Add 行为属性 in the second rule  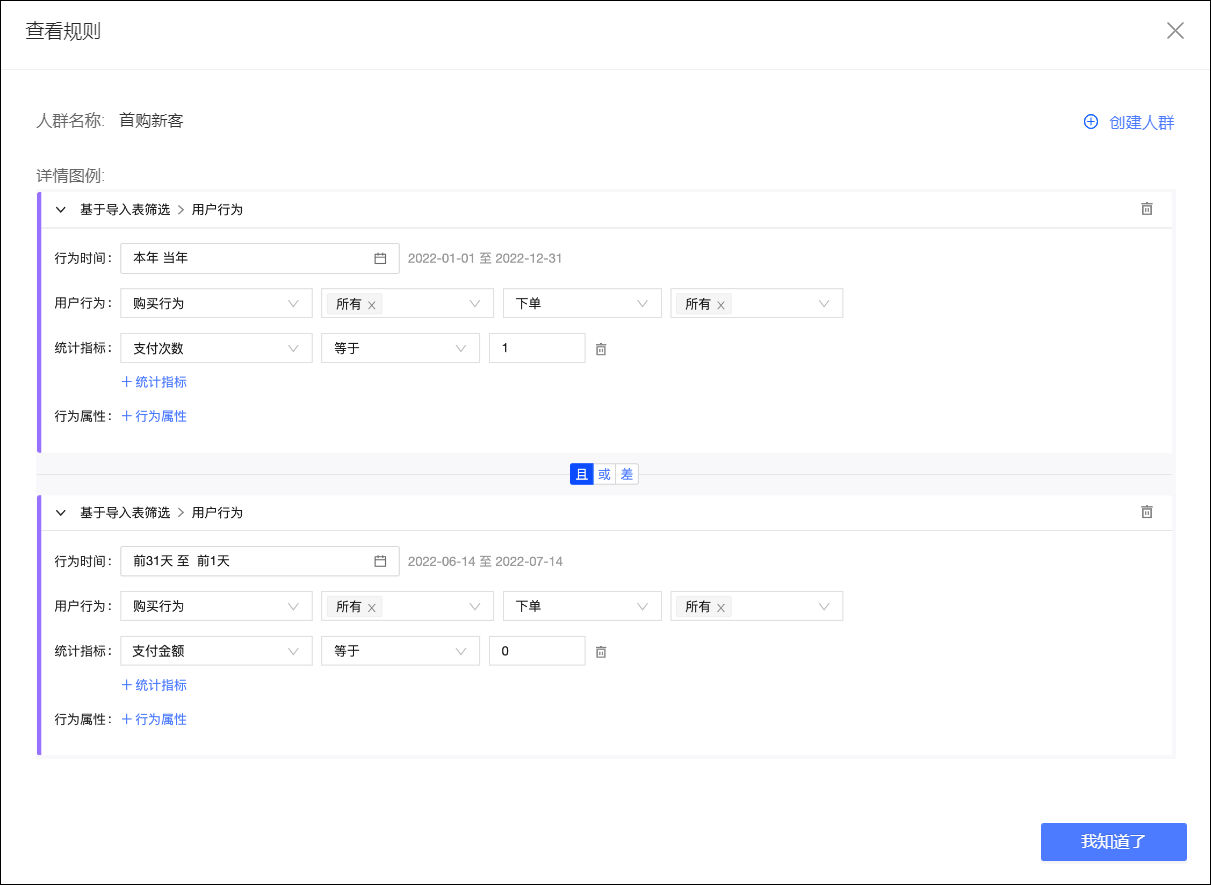pyautogui.click(x=154, y=719)
